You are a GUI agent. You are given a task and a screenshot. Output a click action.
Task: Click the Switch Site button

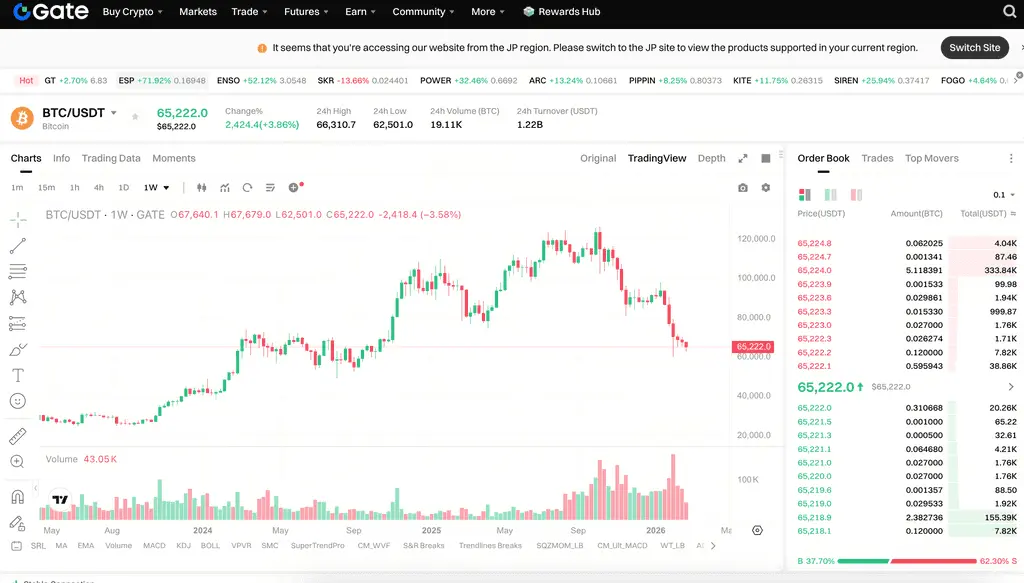coord(974,48)
